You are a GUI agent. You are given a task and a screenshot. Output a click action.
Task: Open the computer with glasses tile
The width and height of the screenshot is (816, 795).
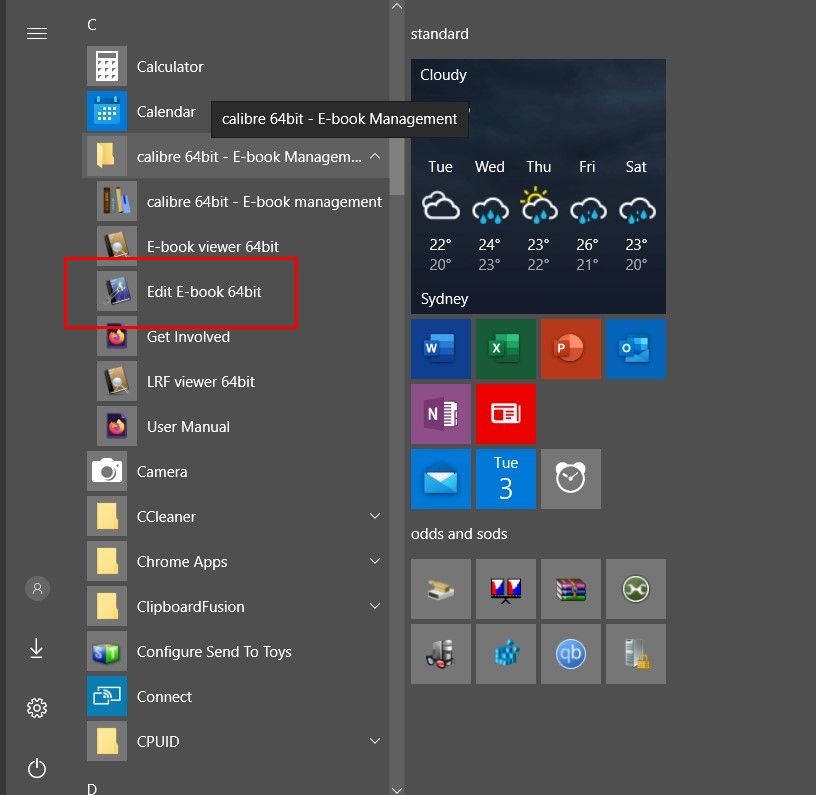click(x=441, y=654)
